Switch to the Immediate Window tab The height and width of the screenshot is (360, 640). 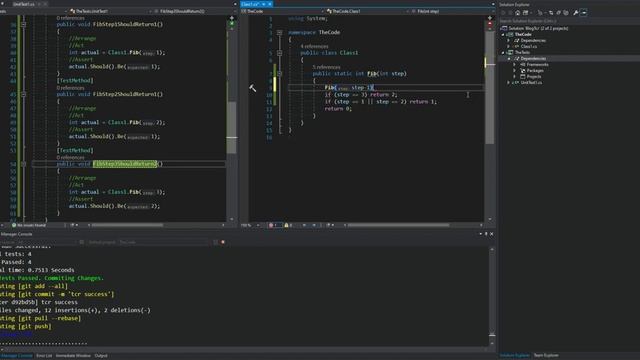(x=73, y=356)
